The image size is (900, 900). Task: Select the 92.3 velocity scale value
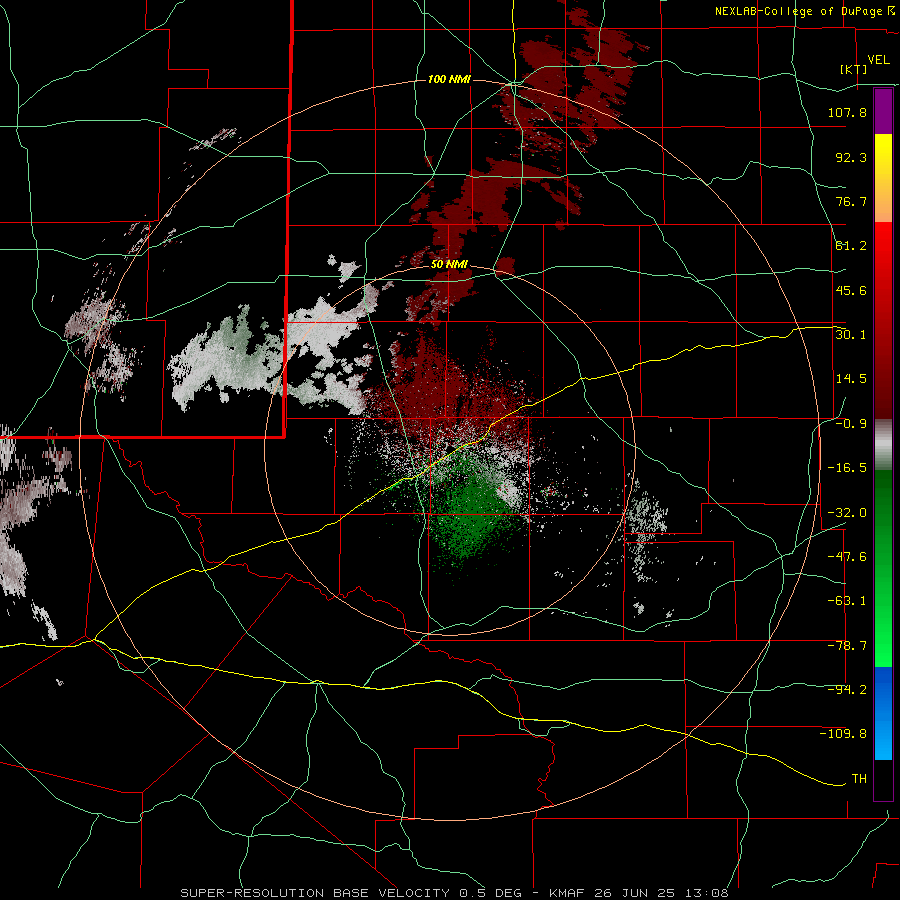[851, 157]
